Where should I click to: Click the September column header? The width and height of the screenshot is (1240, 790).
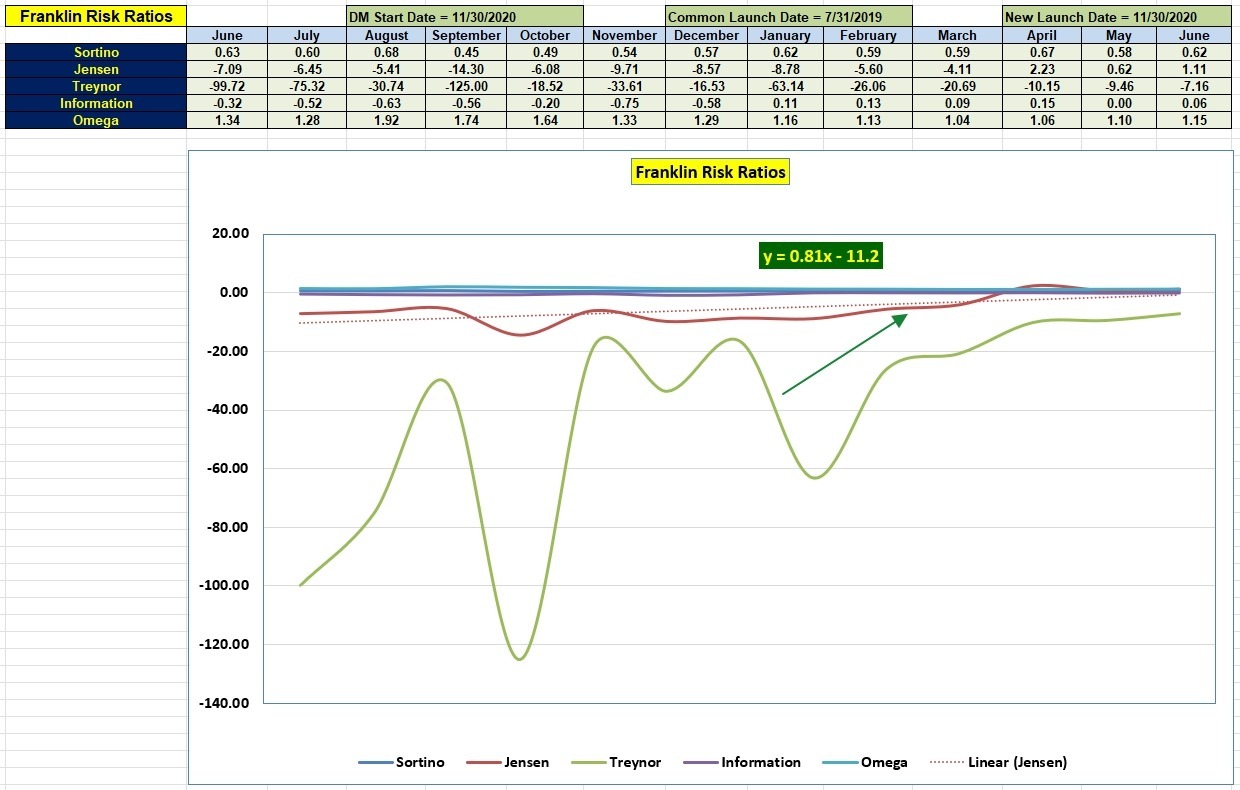coord(467,35)
